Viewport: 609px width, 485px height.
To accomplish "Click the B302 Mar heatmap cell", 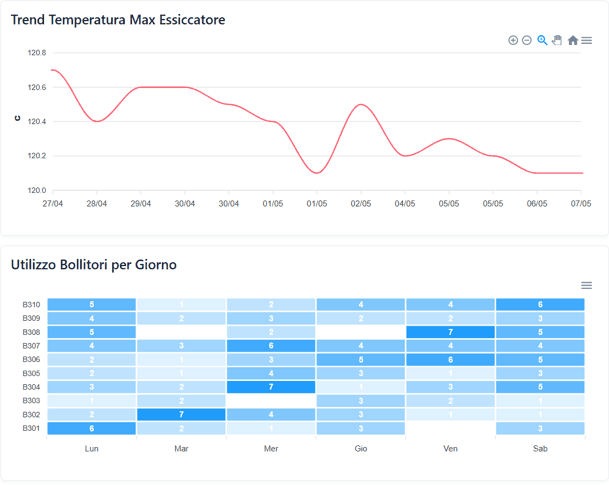I will [x=181, y=414].
